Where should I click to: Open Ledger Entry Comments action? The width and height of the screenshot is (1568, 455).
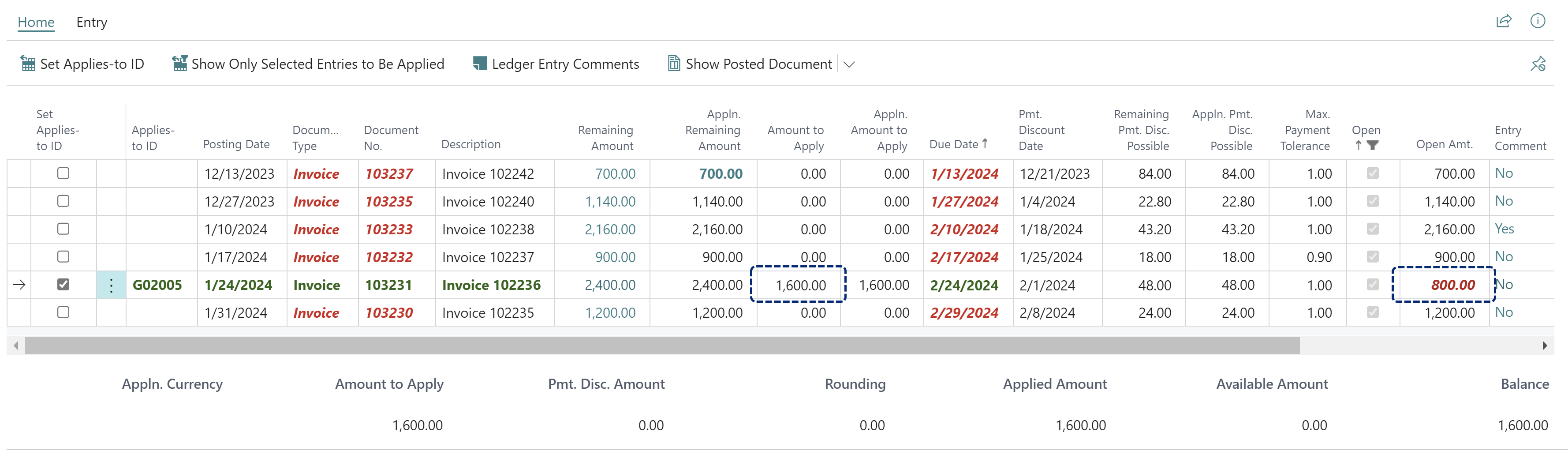556,64
